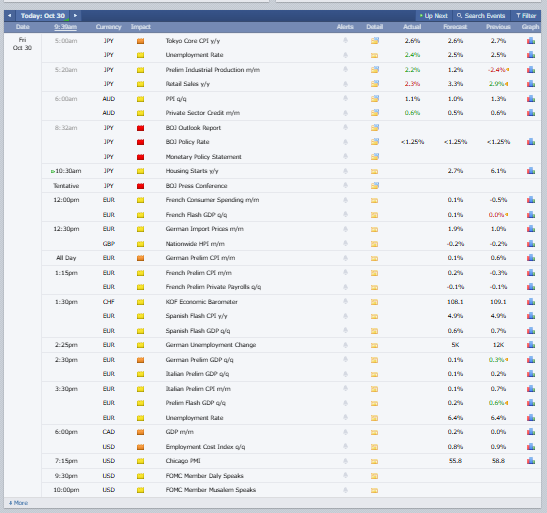The height and width of the screenshot is (513, 547).
Task: Toggle alert bell for German Prelim CPI m/m
Action: [x=345, y=258]
